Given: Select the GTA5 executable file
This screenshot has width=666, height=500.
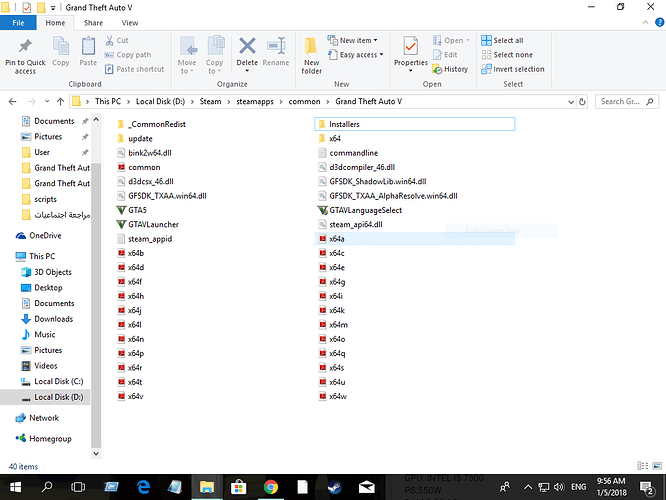Looking at the screenshot, I should (x=132, y=210).
